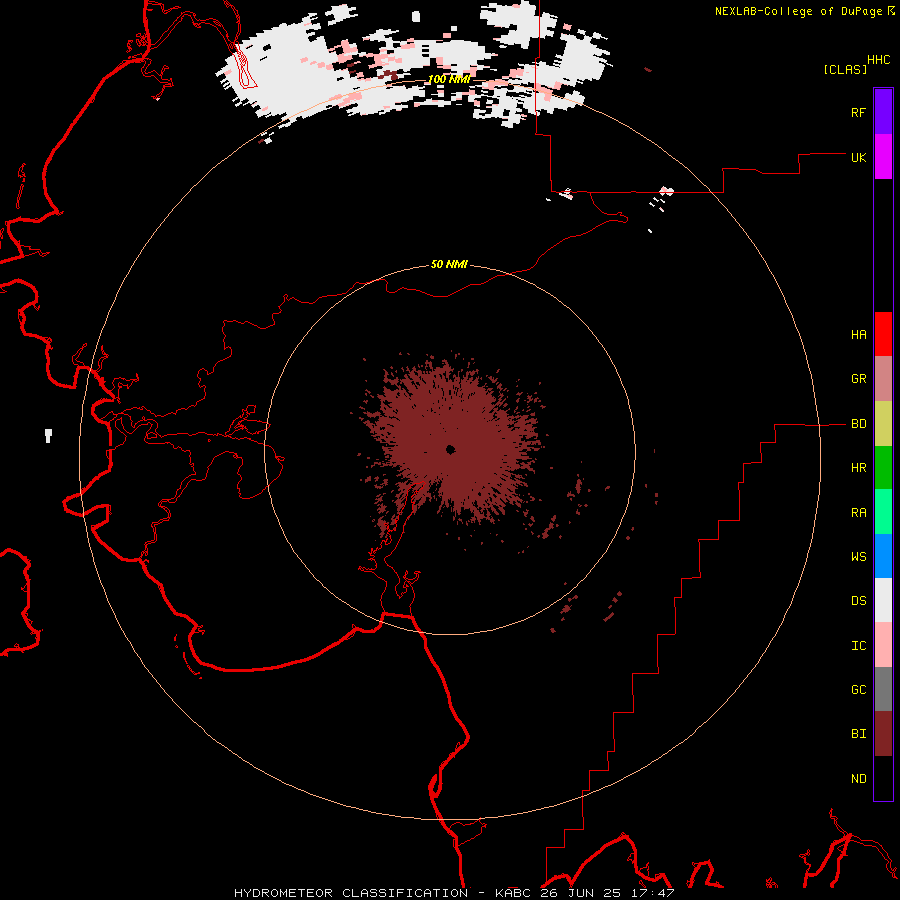Select the GR legend color block
Screen dimensions: 900x900
(883, 379)
